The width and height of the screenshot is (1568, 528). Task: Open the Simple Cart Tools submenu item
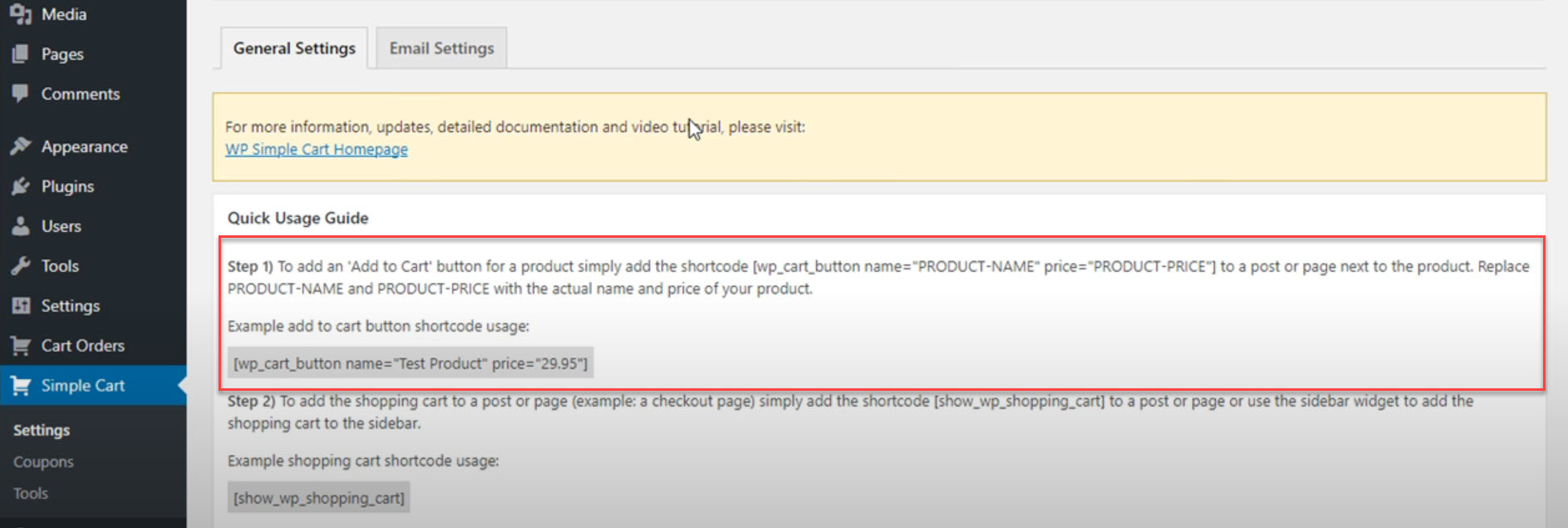point(31,493)
